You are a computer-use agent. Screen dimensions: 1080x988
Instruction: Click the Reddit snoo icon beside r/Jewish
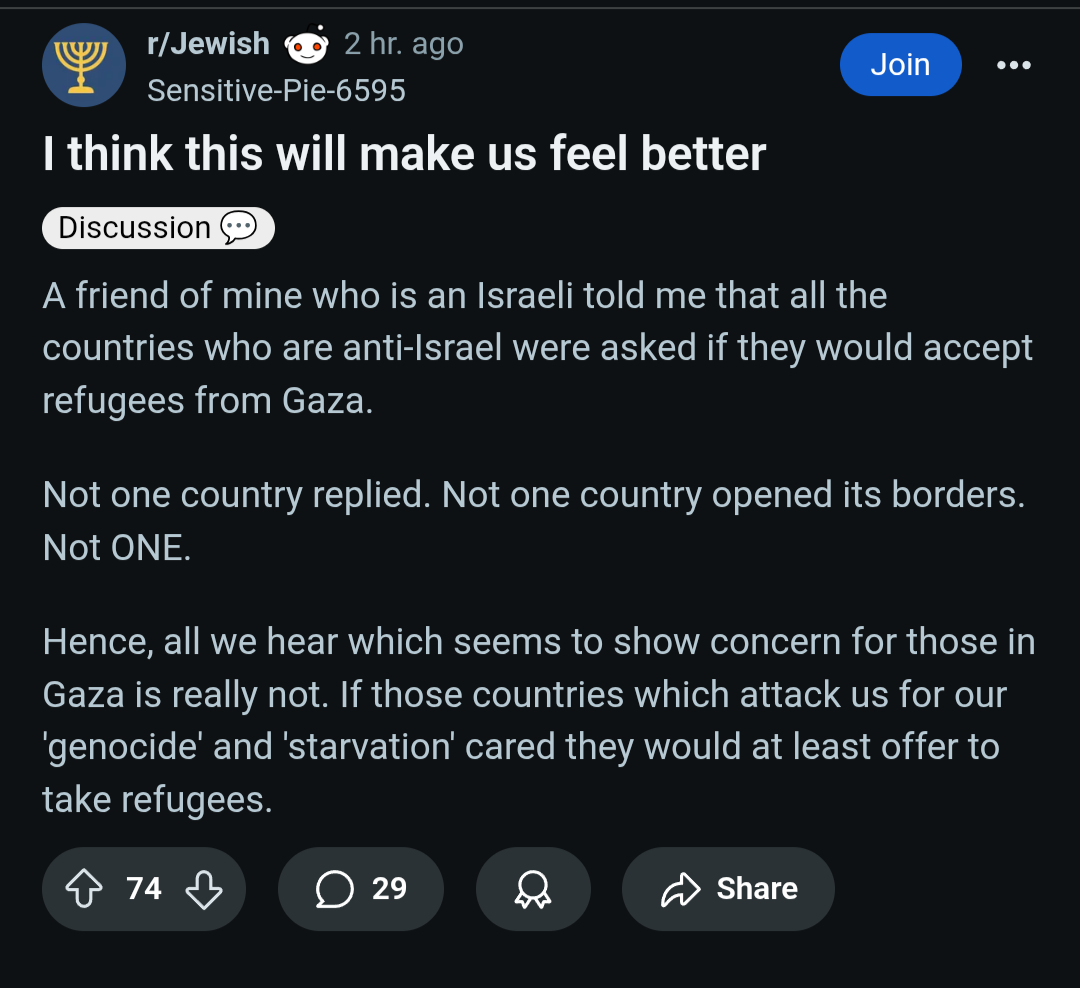coord(306,45)
